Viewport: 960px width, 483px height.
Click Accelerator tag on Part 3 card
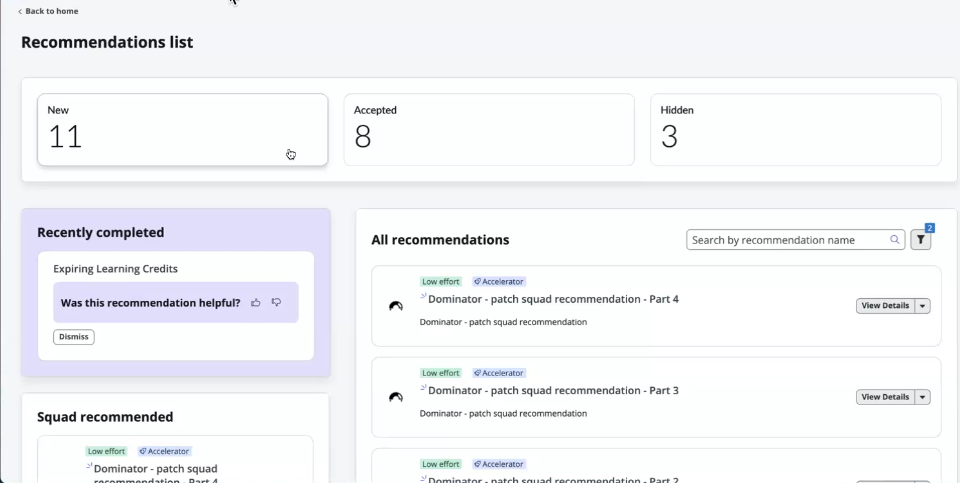pyautogui.click(x=499, y=373)
